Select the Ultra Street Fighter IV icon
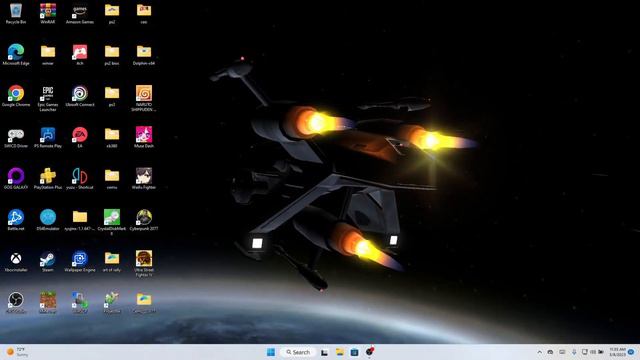The height and width of the screenshot is (360, 640). click(144, 264)
